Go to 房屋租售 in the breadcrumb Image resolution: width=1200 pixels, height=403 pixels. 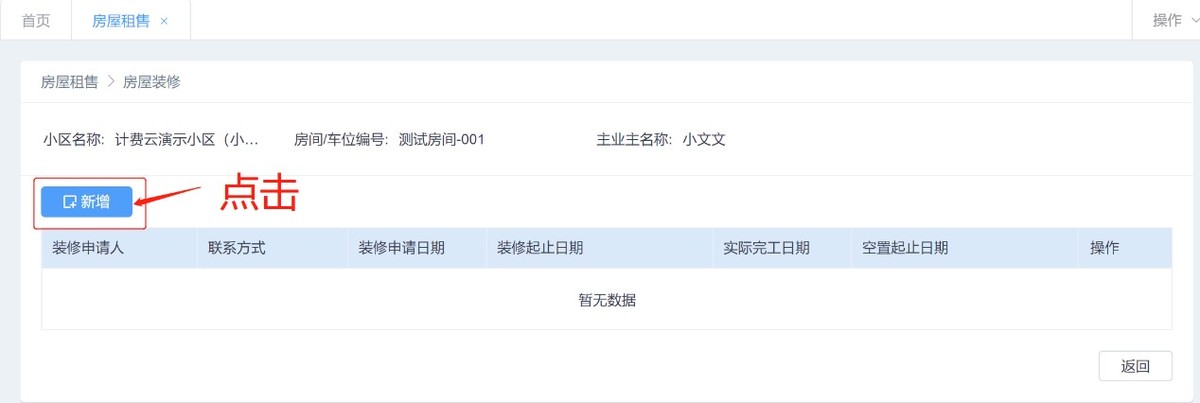(70, 82)
